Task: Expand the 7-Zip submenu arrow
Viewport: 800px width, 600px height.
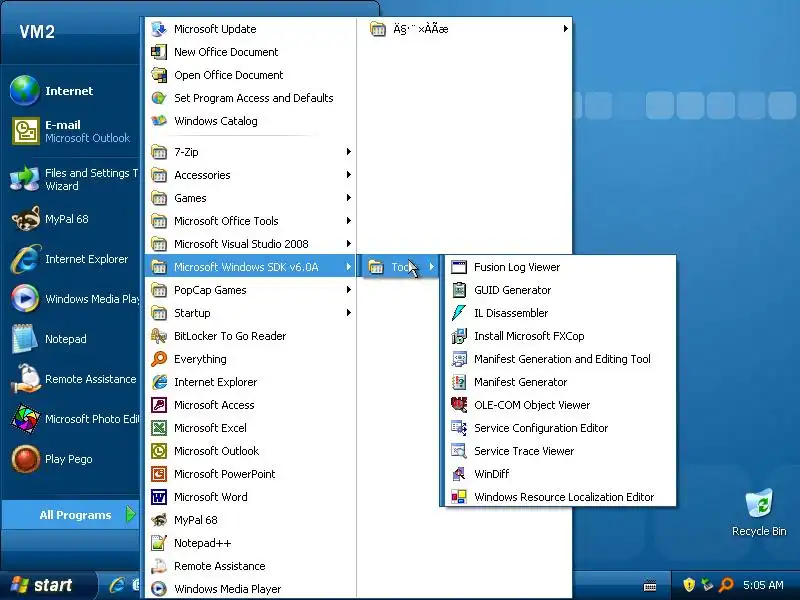Action: [348, 152]
